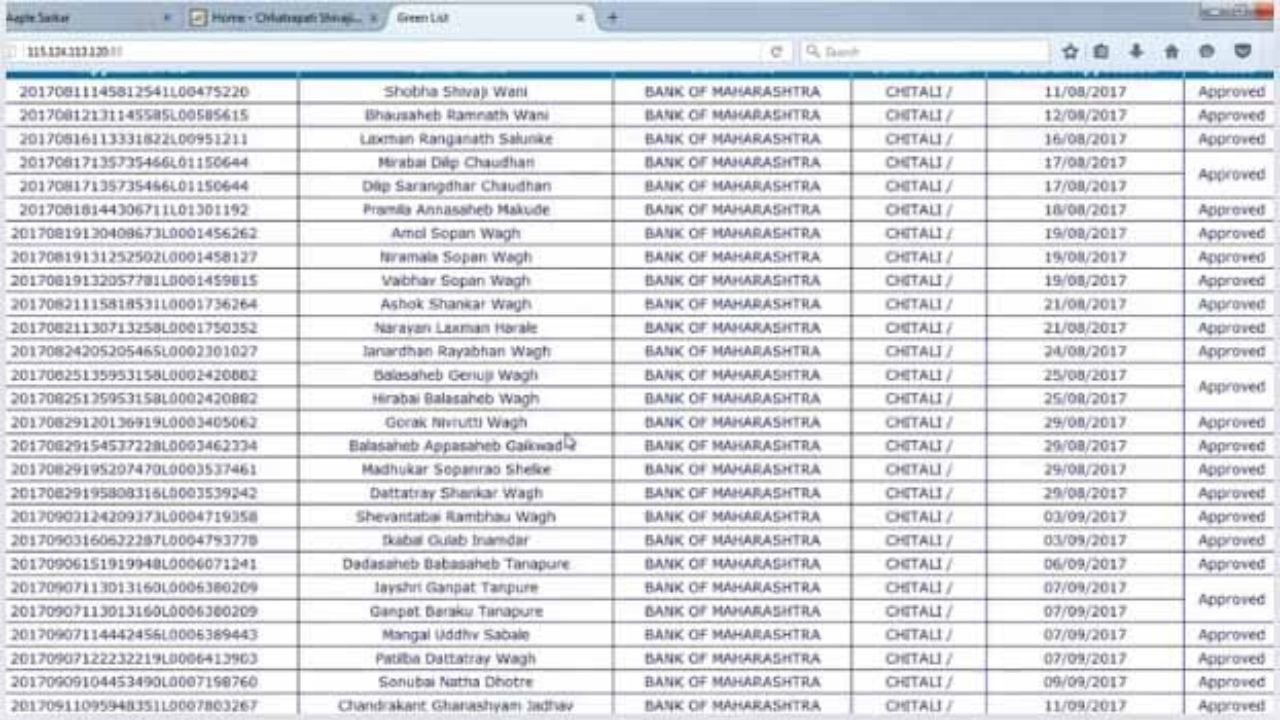Reload the Green List page
1280x720 pixels.
778,52
